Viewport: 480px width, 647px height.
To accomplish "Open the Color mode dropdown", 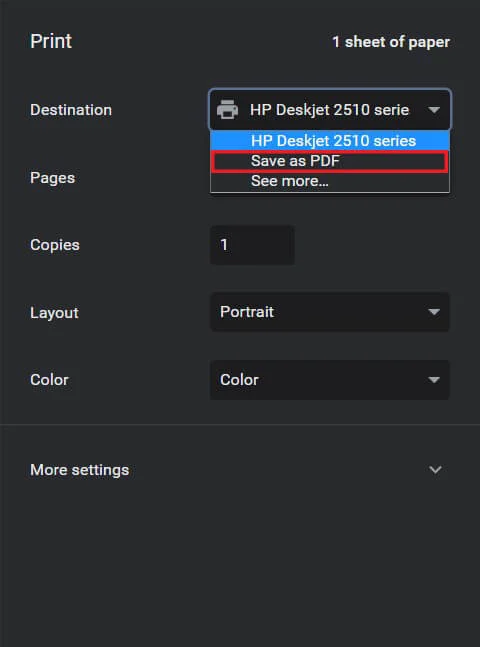I will (330, 380).
